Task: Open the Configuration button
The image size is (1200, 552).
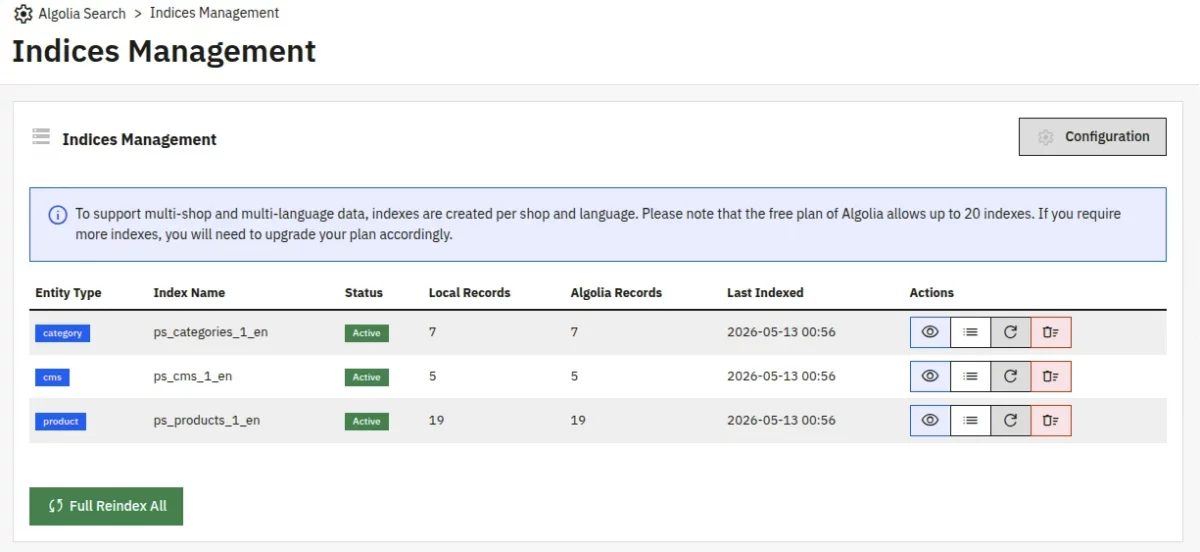Action: click(1092, 137)
